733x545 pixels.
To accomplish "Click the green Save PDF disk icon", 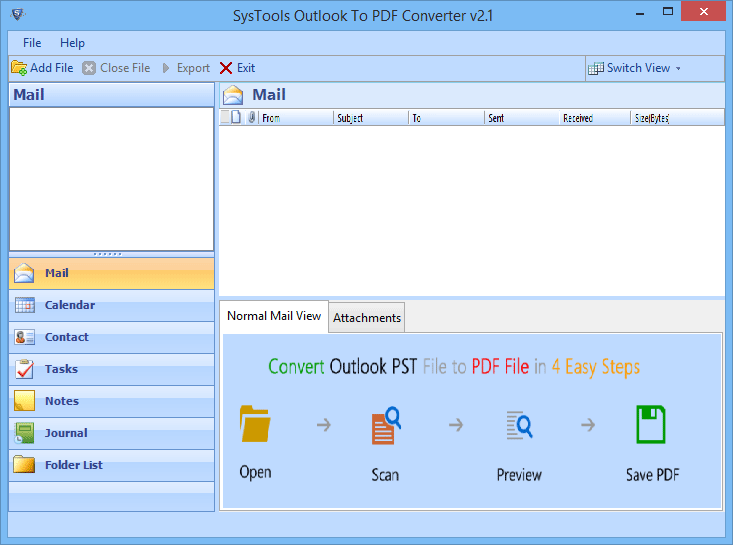I will [651, 424].
